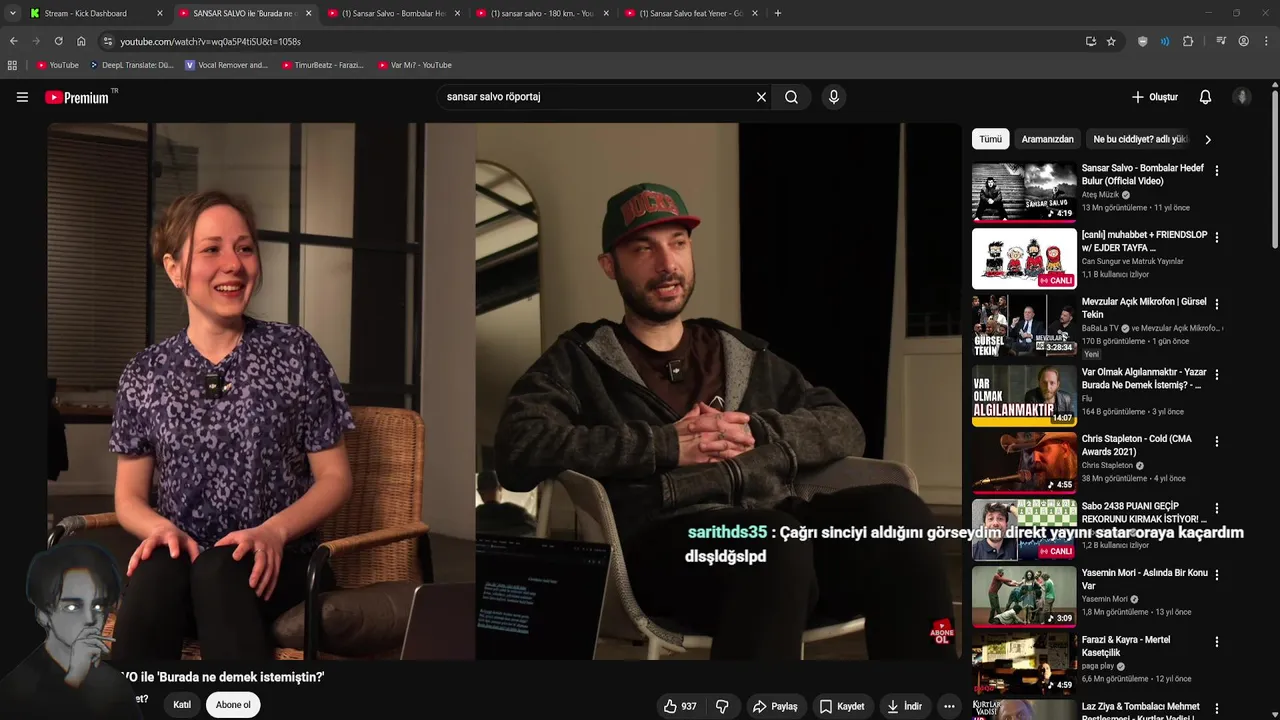Click the page vertical scrollbar
The width and height of the screenshot is (1280, 720).
coord(1275,170)
